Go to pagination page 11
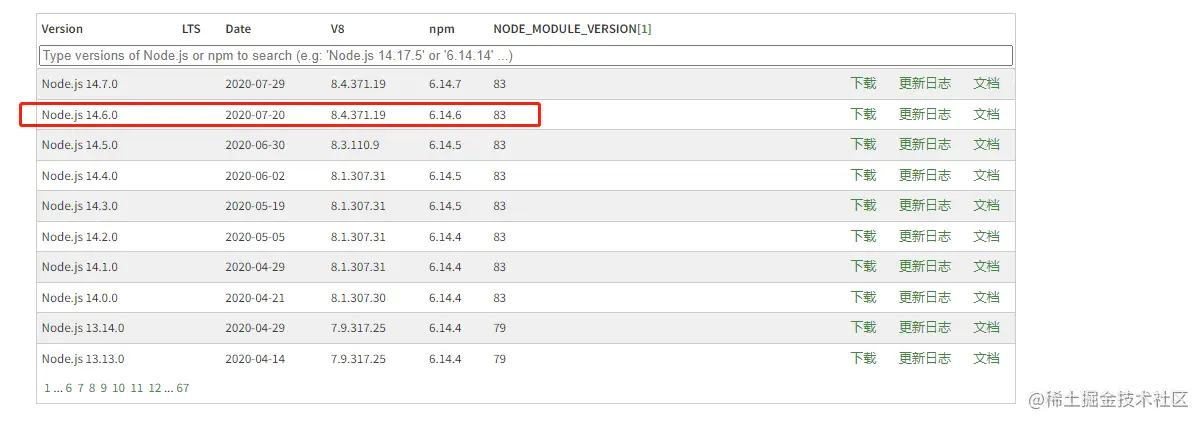Viewport: 1204px width, 425px height. click(137, 388)
